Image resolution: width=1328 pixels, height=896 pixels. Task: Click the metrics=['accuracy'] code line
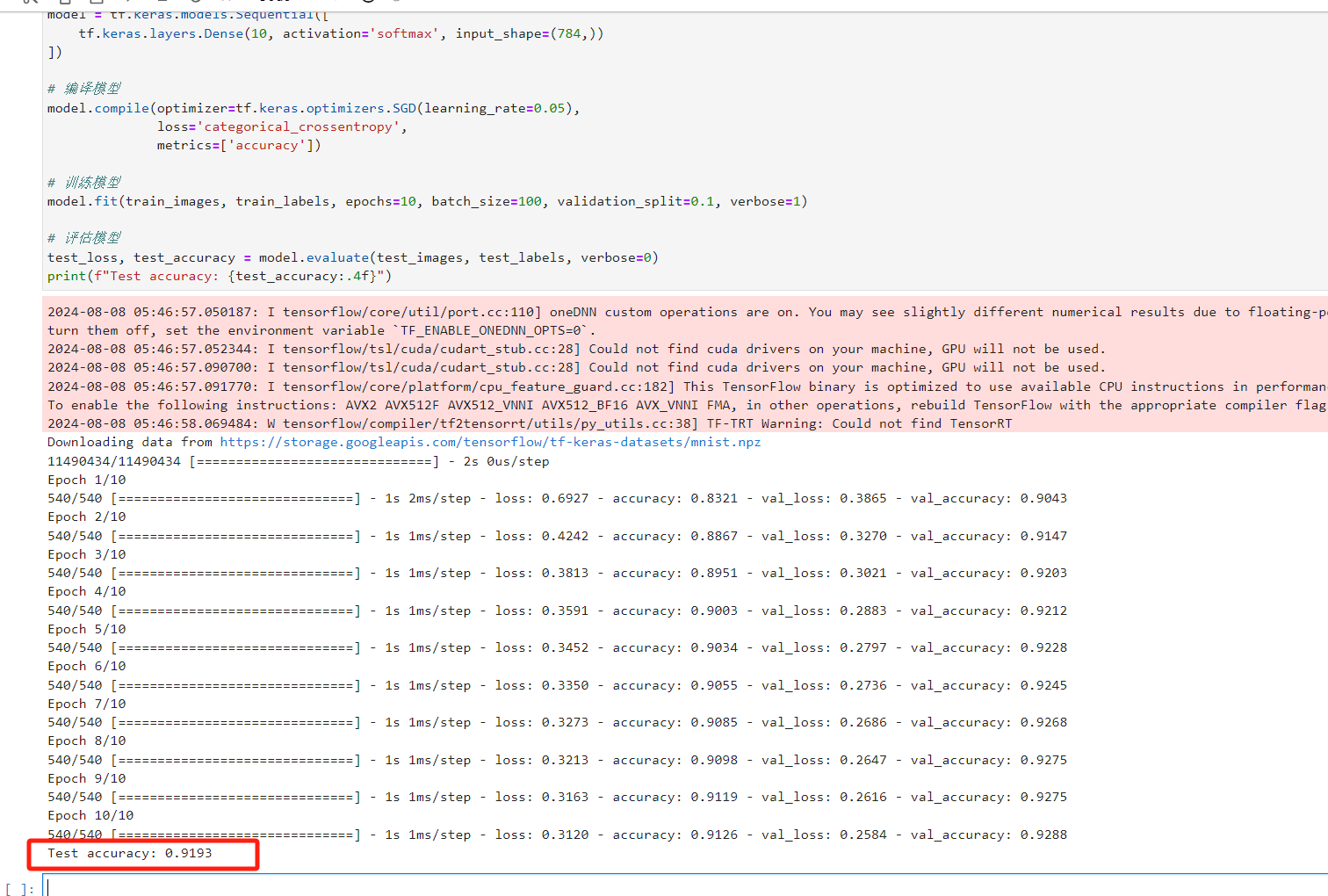pos(239,145)
